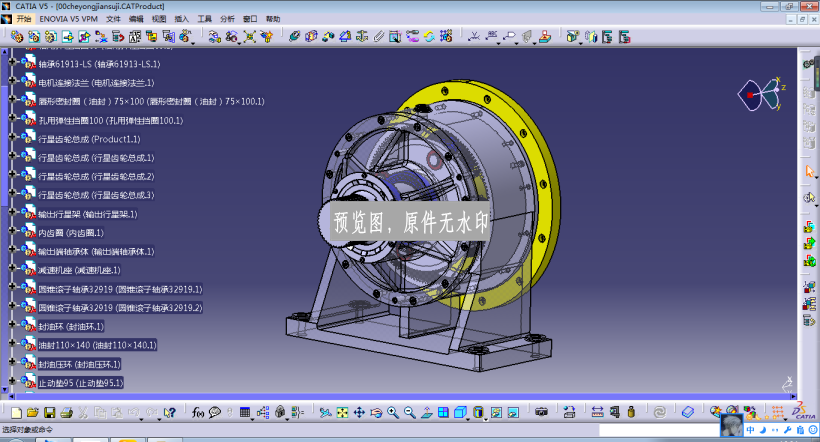820x442 pixels.
Task: Click the Coincidence Constraint icon
Action: pos(294,37)
